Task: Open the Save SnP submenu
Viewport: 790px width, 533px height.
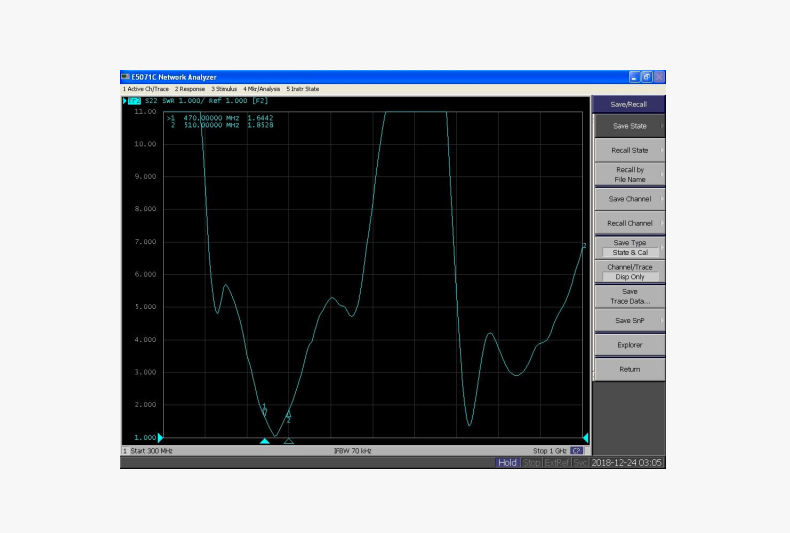Action: pyautogui.click(x=630, y=320)
